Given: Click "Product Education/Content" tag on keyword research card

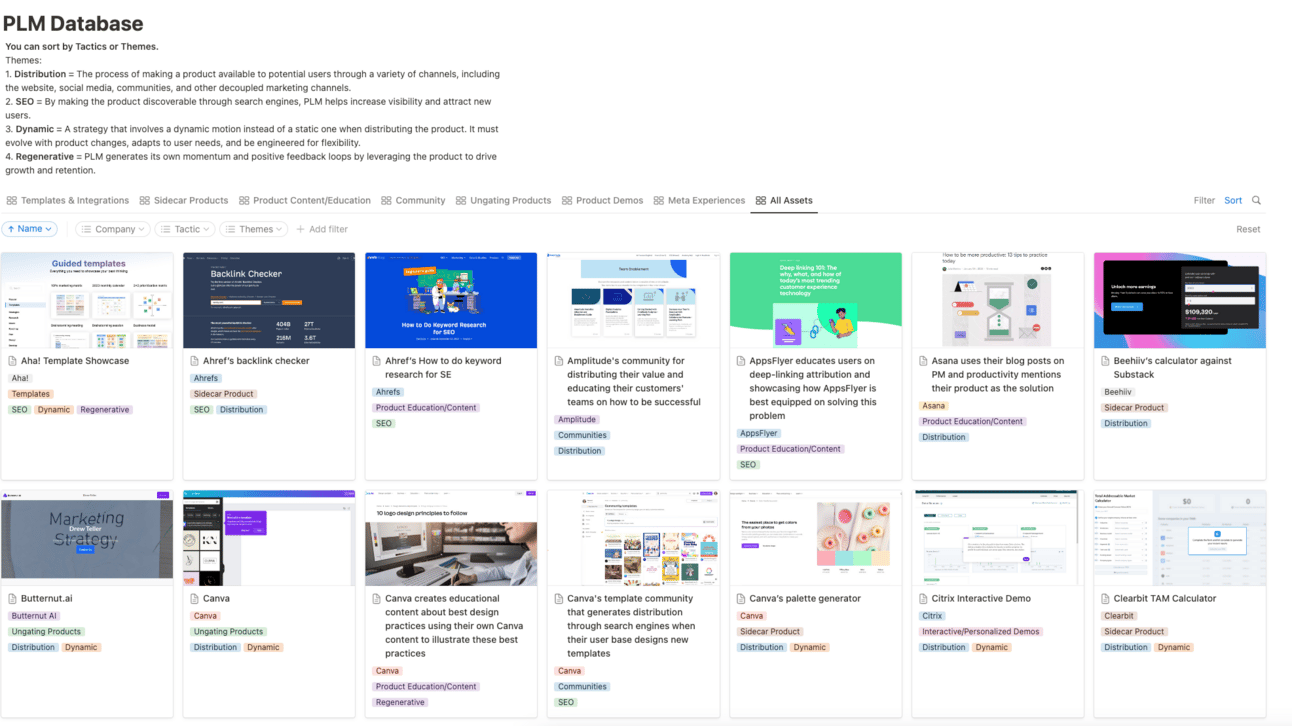Looking at the screenshot, I should tap(426, 408).
